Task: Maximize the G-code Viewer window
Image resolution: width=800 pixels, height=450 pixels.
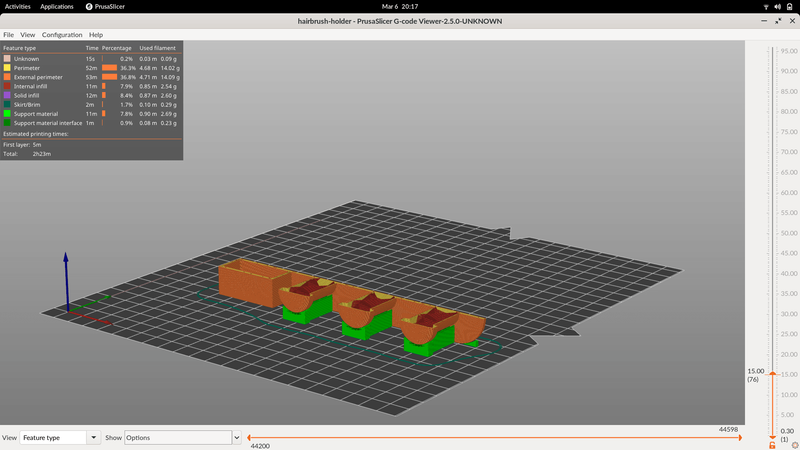Action: (x=778, y=21)
